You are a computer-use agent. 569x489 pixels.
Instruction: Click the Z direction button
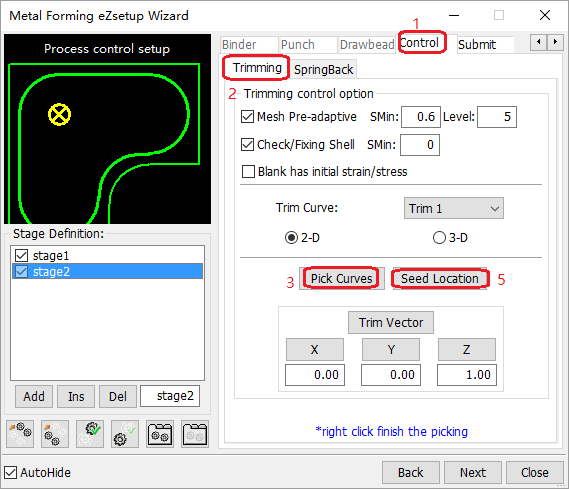tap(467, 349)
